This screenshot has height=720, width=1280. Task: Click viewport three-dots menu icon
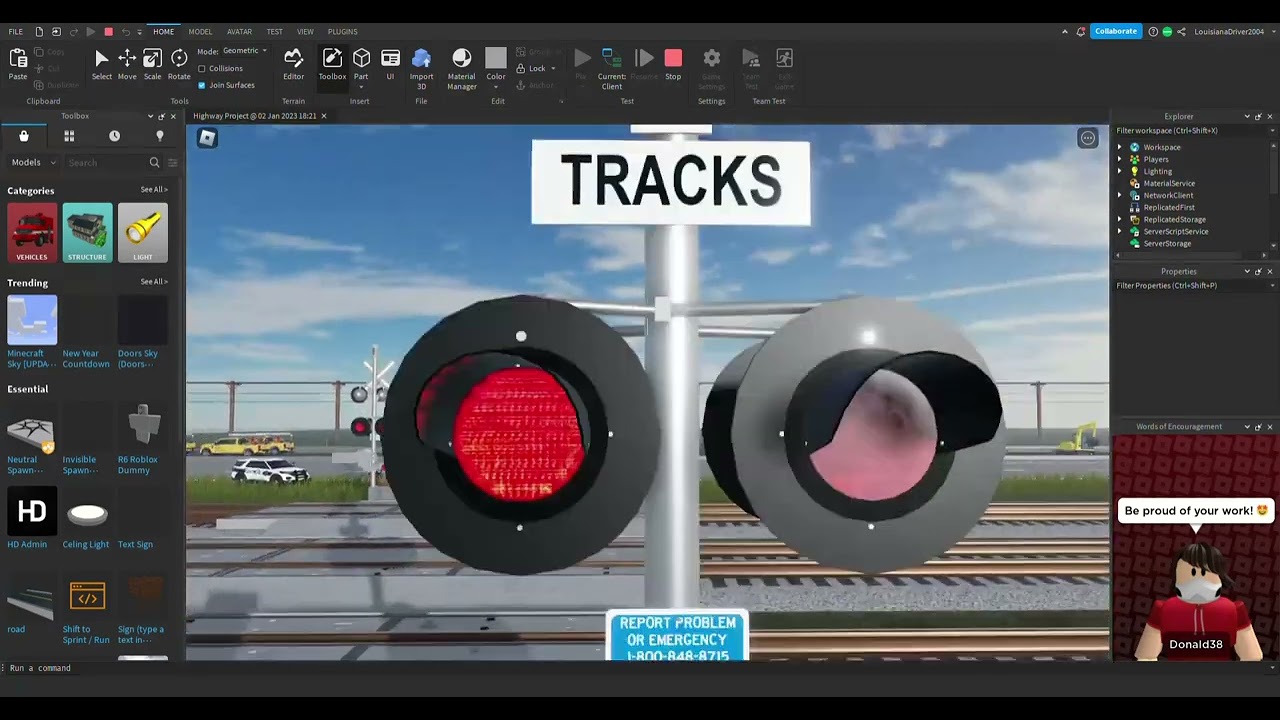tap(1088, 138)
